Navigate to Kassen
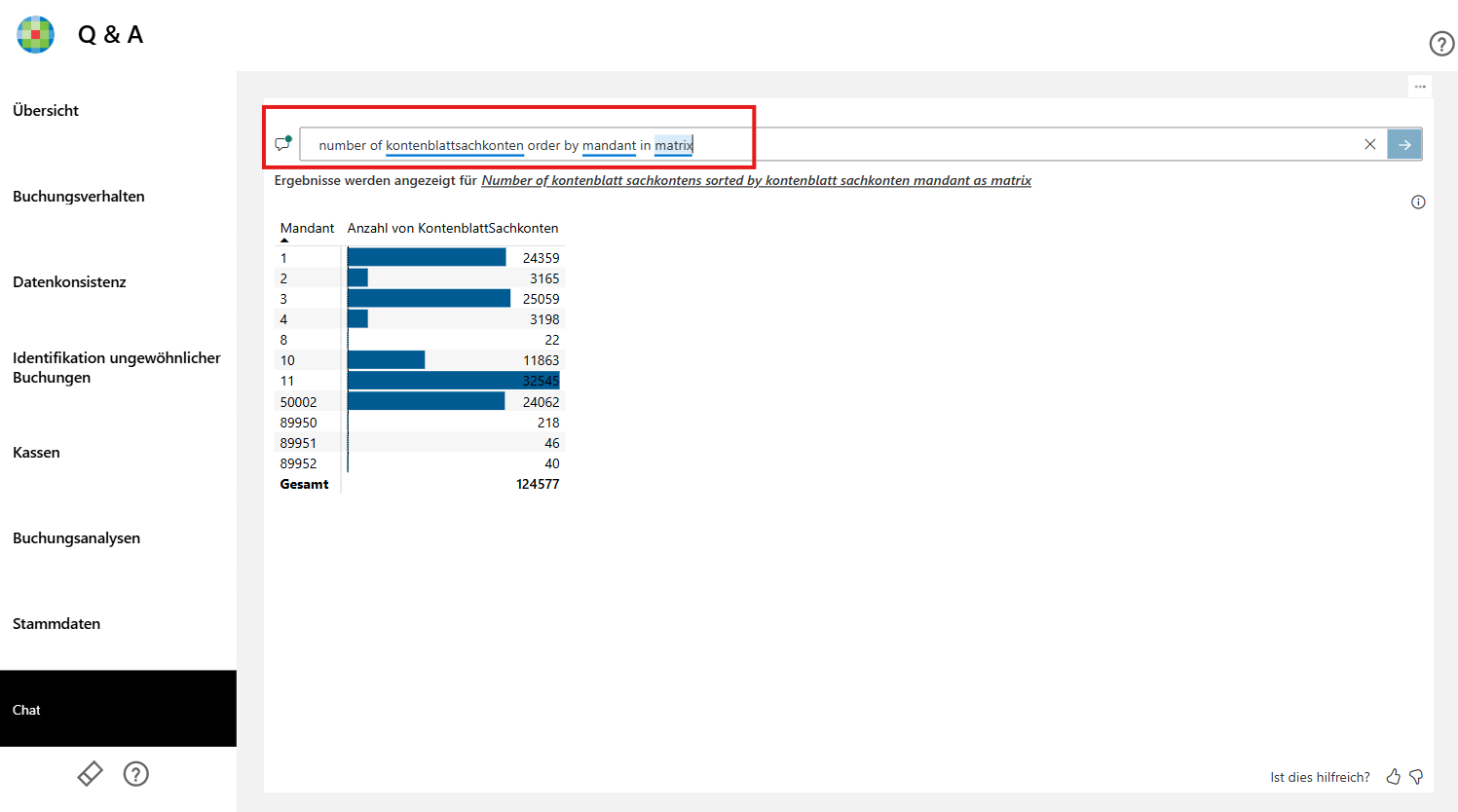 [36, 452]
